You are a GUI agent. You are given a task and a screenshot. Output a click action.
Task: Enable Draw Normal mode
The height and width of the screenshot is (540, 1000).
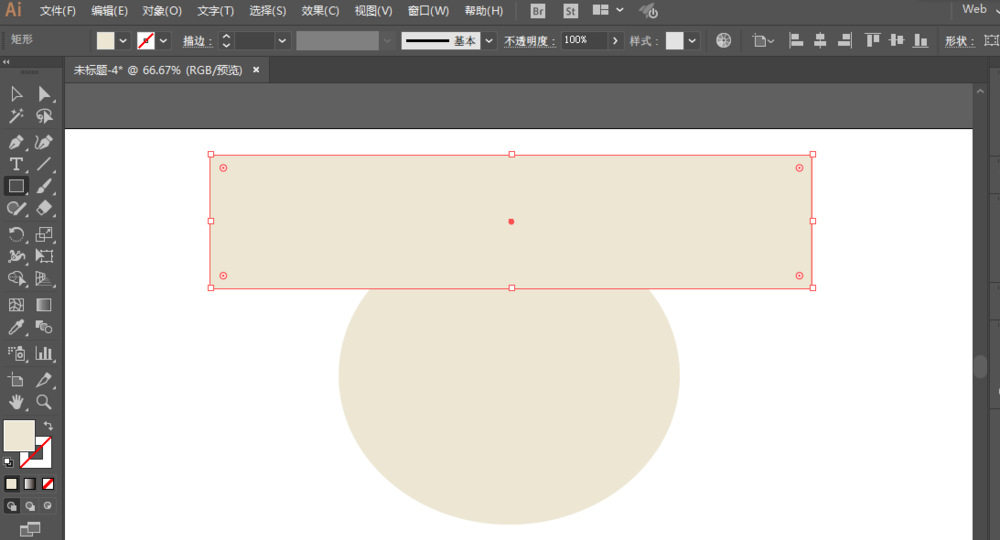point(11,506)
